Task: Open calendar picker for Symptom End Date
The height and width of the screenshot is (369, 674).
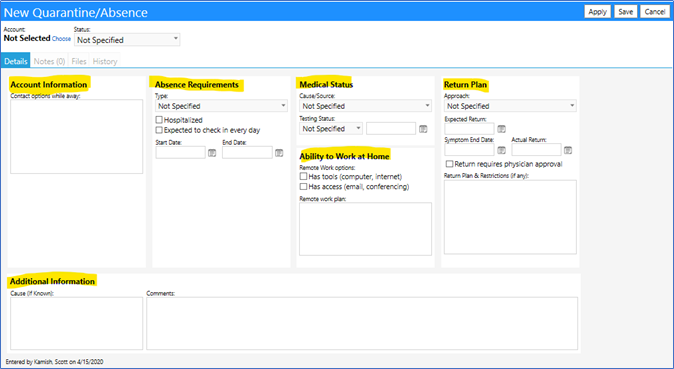Action: coord(501,150)
